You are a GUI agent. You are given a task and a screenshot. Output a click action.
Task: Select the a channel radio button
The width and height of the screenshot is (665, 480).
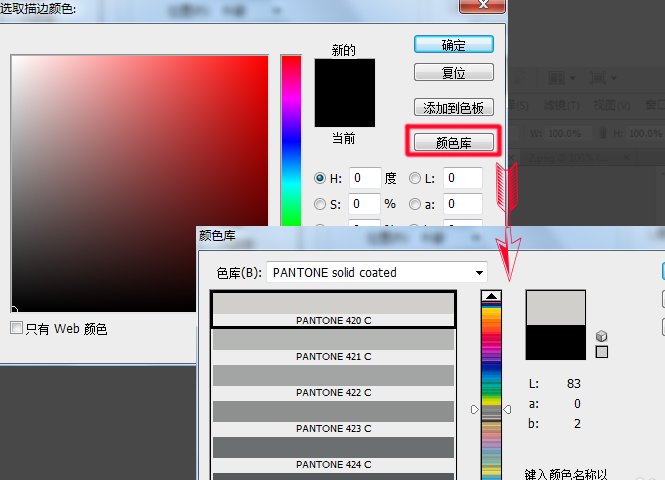point(414,204)
